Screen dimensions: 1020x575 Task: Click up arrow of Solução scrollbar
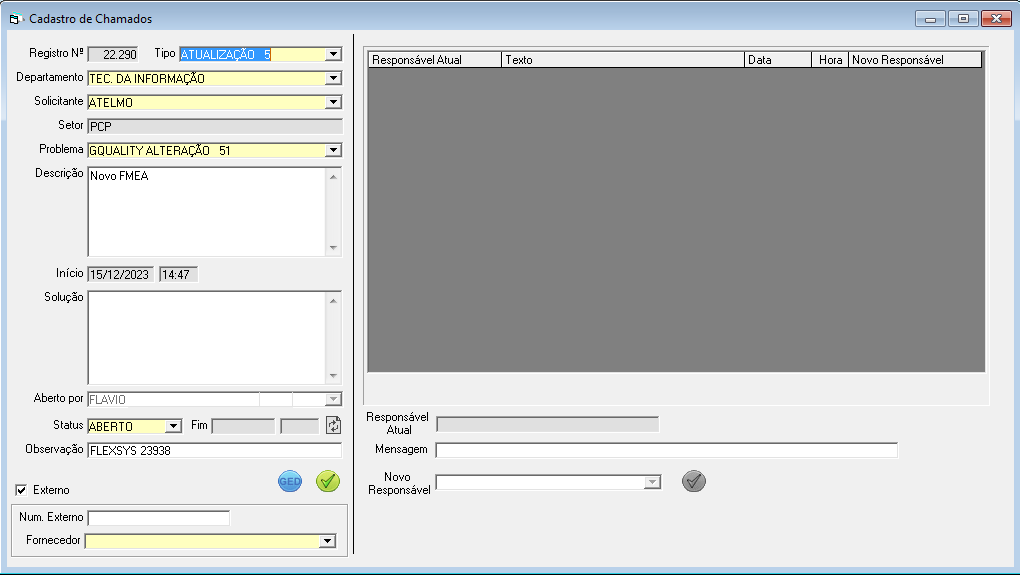(333, 300)
